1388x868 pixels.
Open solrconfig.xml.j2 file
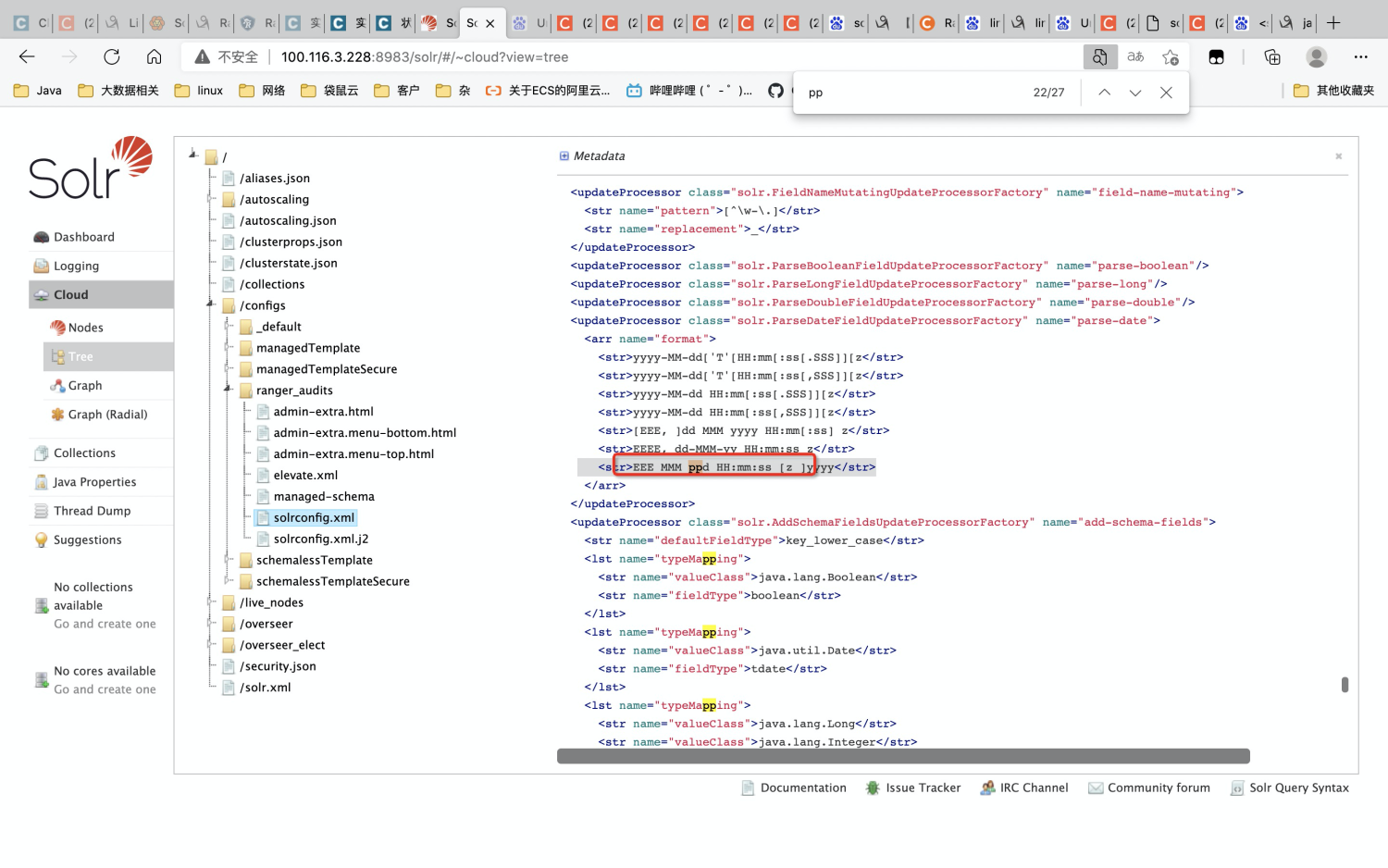click(x=320, y=539)
